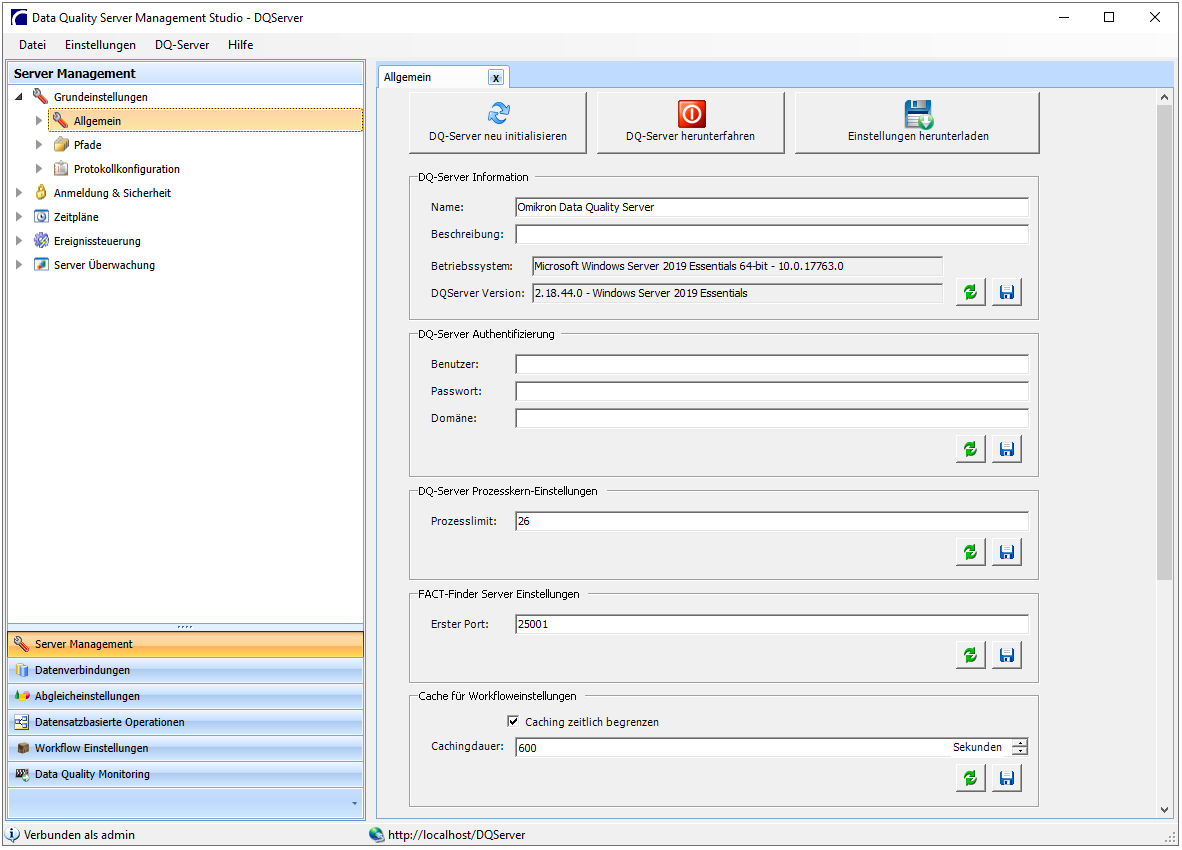Toggle Caching zeitlich begrenzen checkbox
1182x850 pixels.
click(x=513, y=721)
